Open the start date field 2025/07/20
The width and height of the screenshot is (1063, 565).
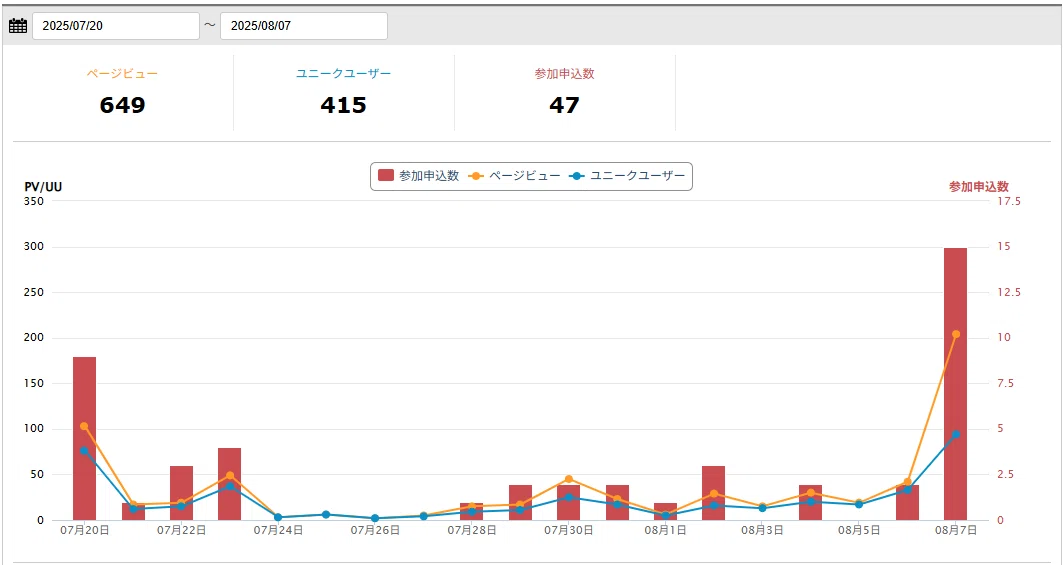point(116,26)
